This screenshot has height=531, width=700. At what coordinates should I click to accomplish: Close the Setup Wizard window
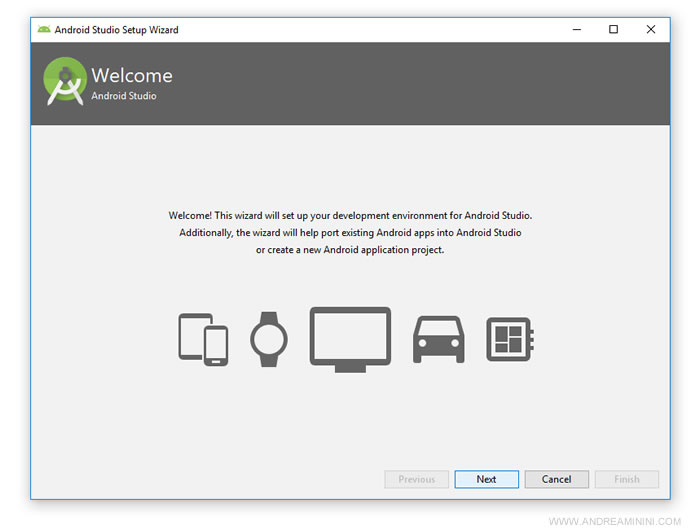click(651, 29)
